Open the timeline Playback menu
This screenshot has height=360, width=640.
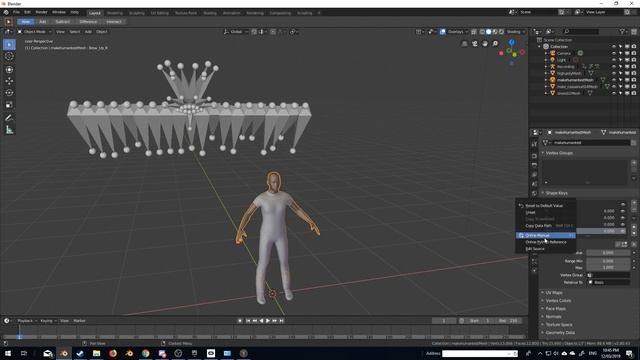click(27, 321)
